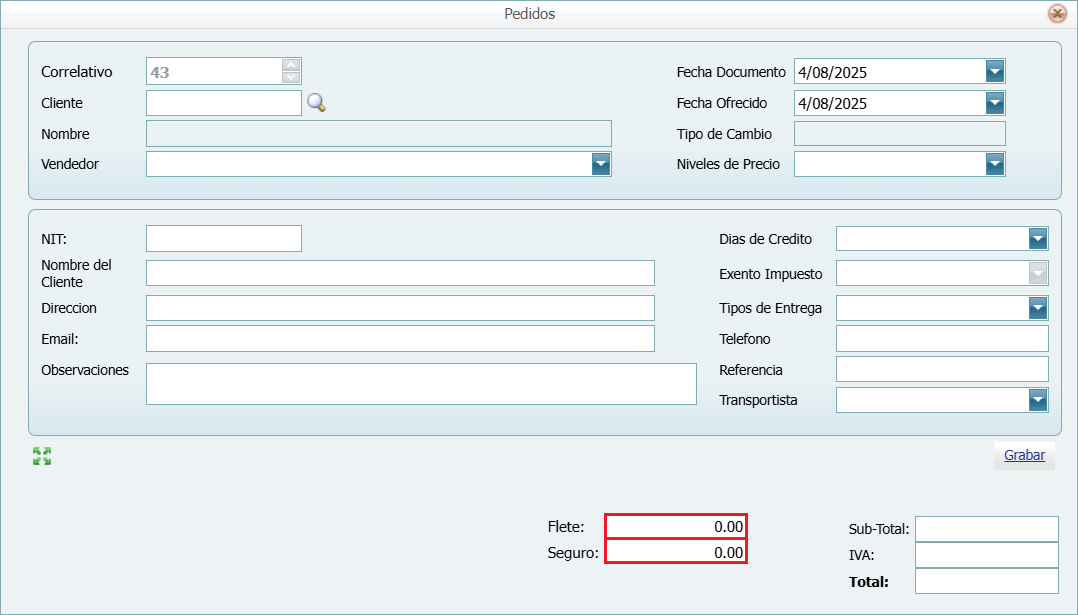Expand the Tipos de Entrega dropdown

click(1037, 308)
